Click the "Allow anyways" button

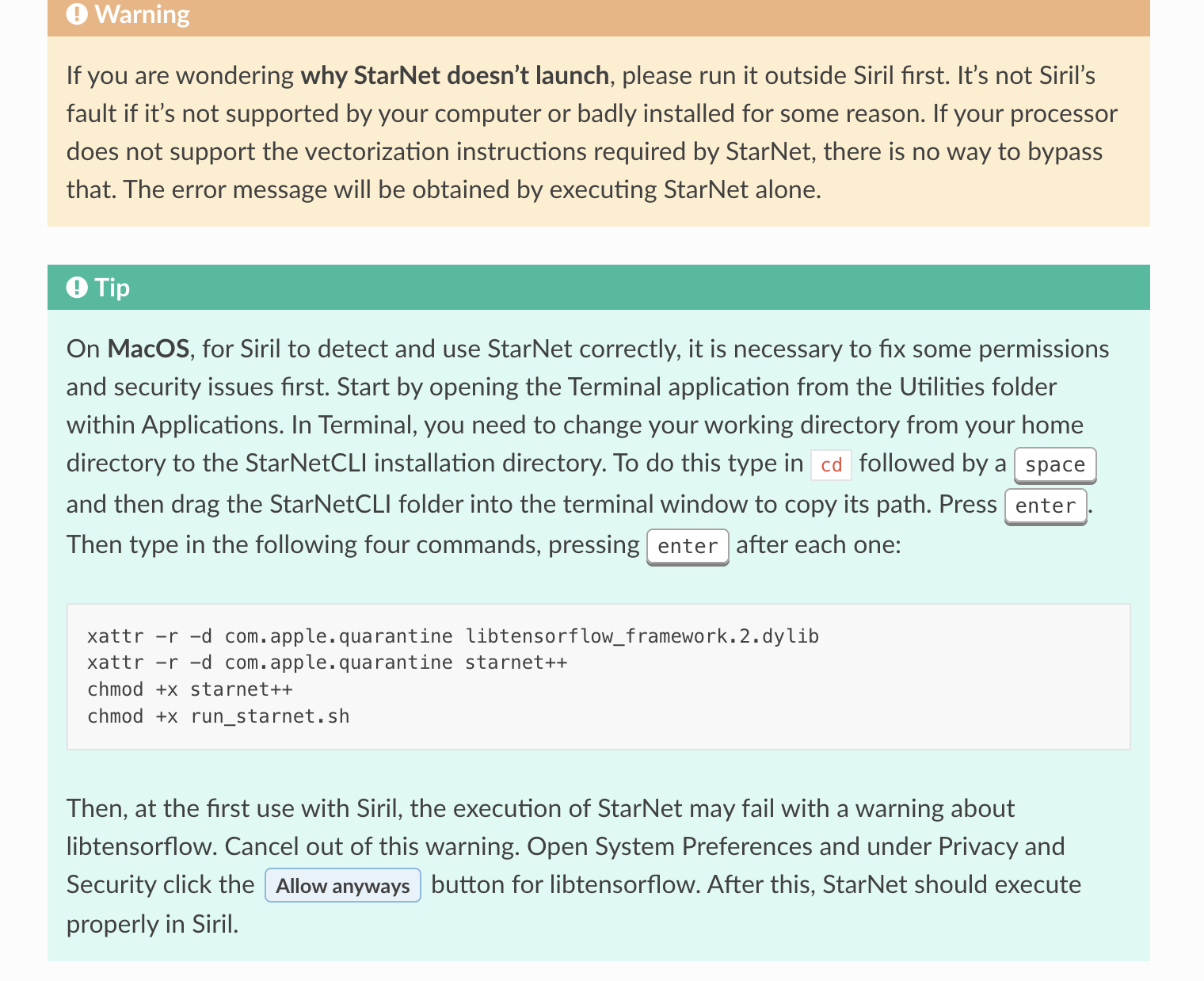click(342, 886)
